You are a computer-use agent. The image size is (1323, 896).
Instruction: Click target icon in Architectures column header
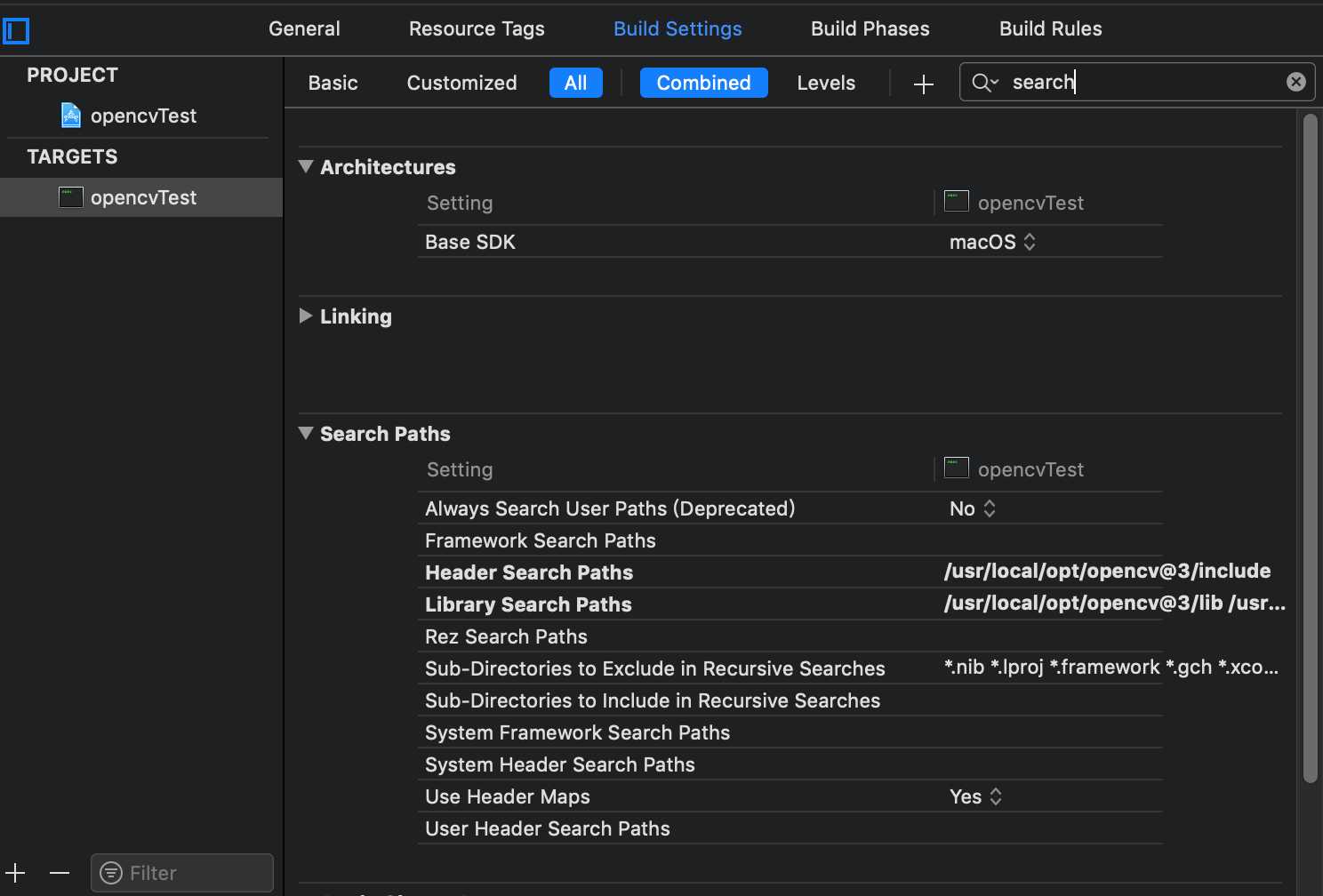tap(957, 201)
